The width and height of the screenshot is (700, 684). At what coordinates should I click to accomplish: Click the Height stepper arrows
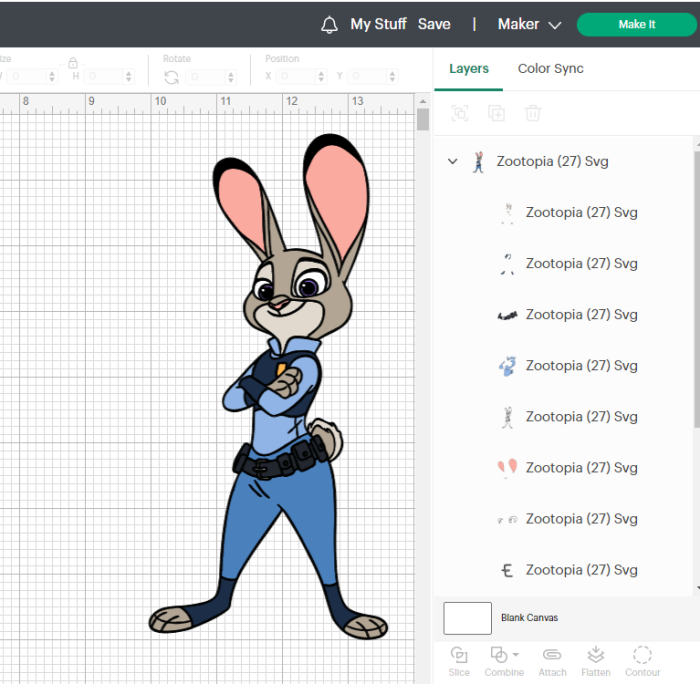coord(129,76)
